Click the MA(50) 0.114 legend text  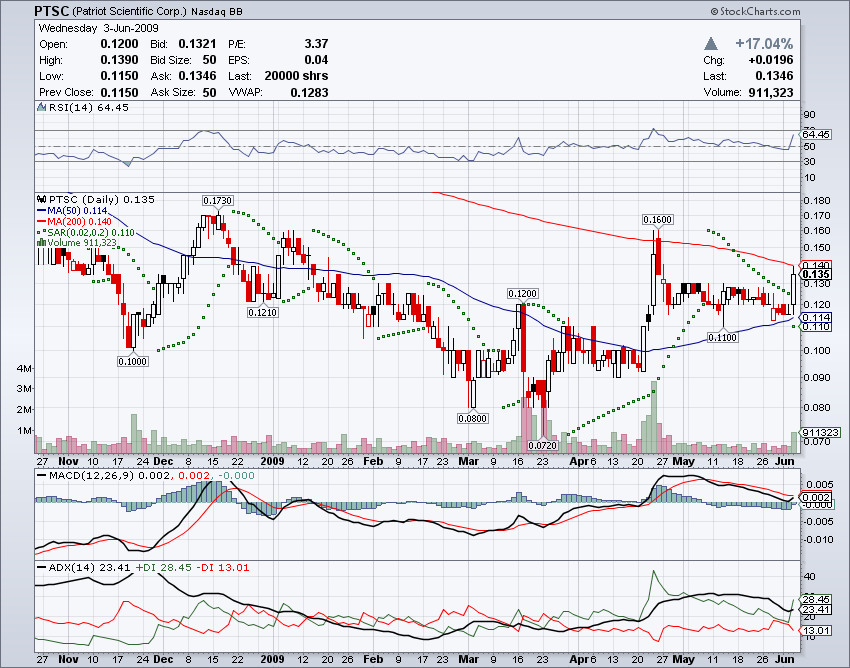[x=77, y=210]
